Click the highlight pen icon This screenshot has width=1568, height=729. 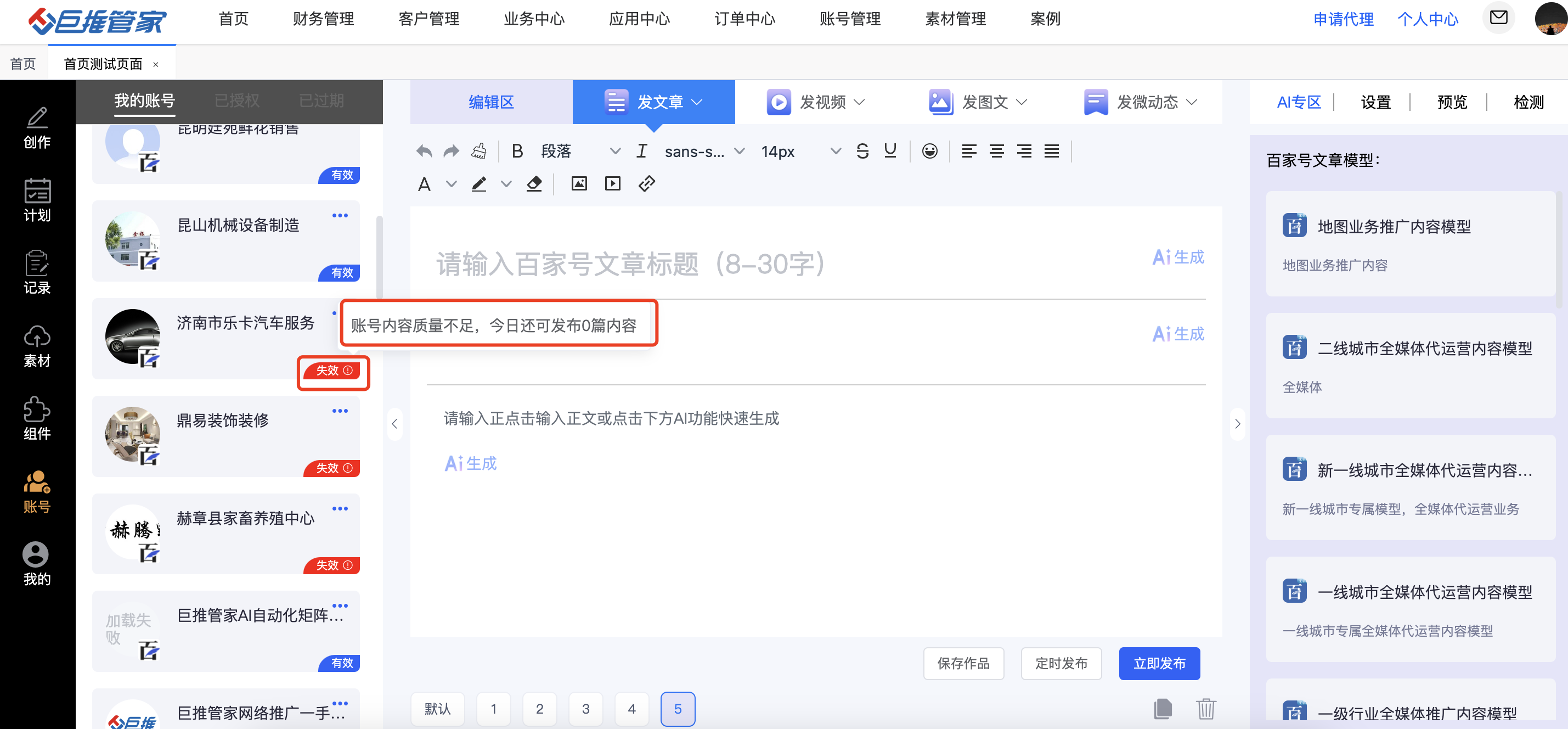(x=479, y=184)
